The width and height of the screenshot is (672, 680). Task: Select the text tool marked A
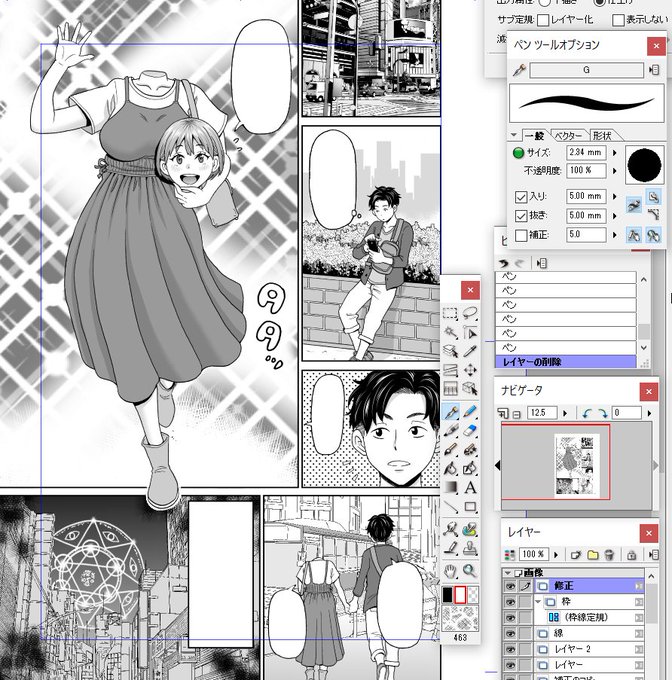[x=470, y=487]
